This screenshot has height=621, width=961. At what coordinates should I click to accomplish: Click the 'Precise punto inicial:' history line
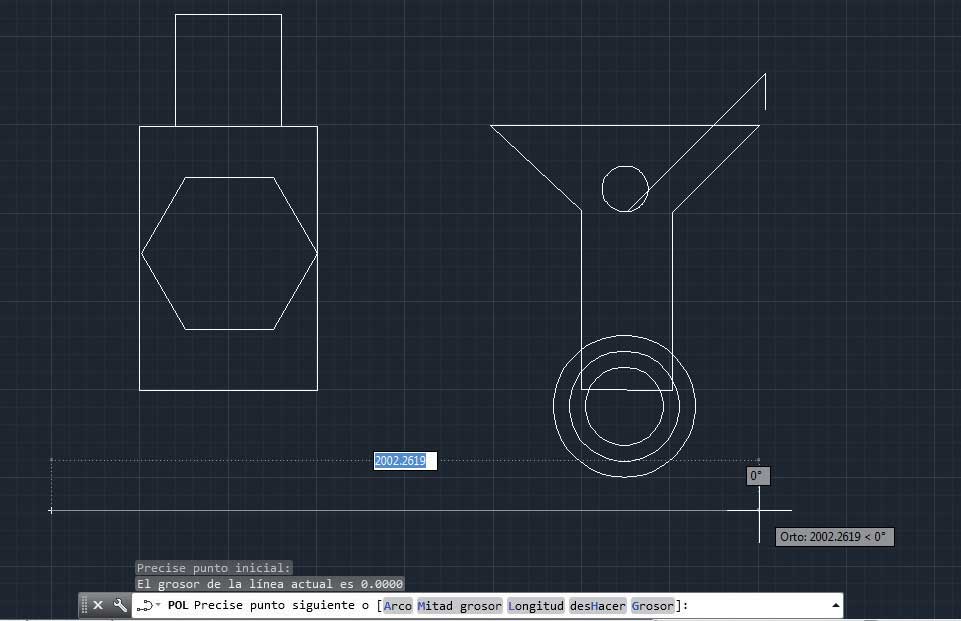click(213, 568)
